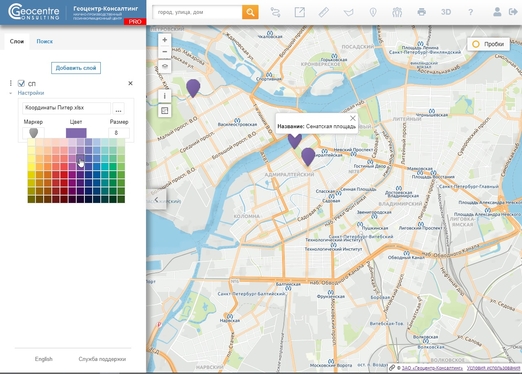The width and height of the screenshot is (522, 374).
Task: Open the ЗАО Геоцентр-Консалтинг link
Action: pos(432,368)
